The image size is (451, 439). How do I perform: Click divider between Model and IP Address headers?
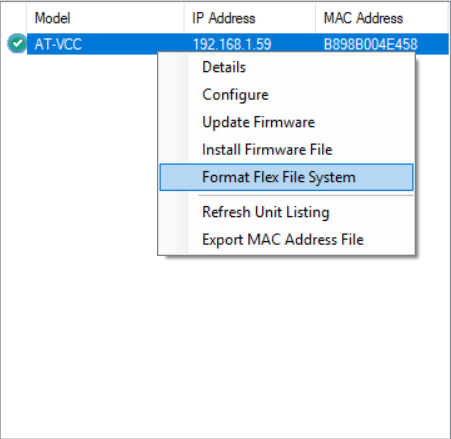point(184,18)
